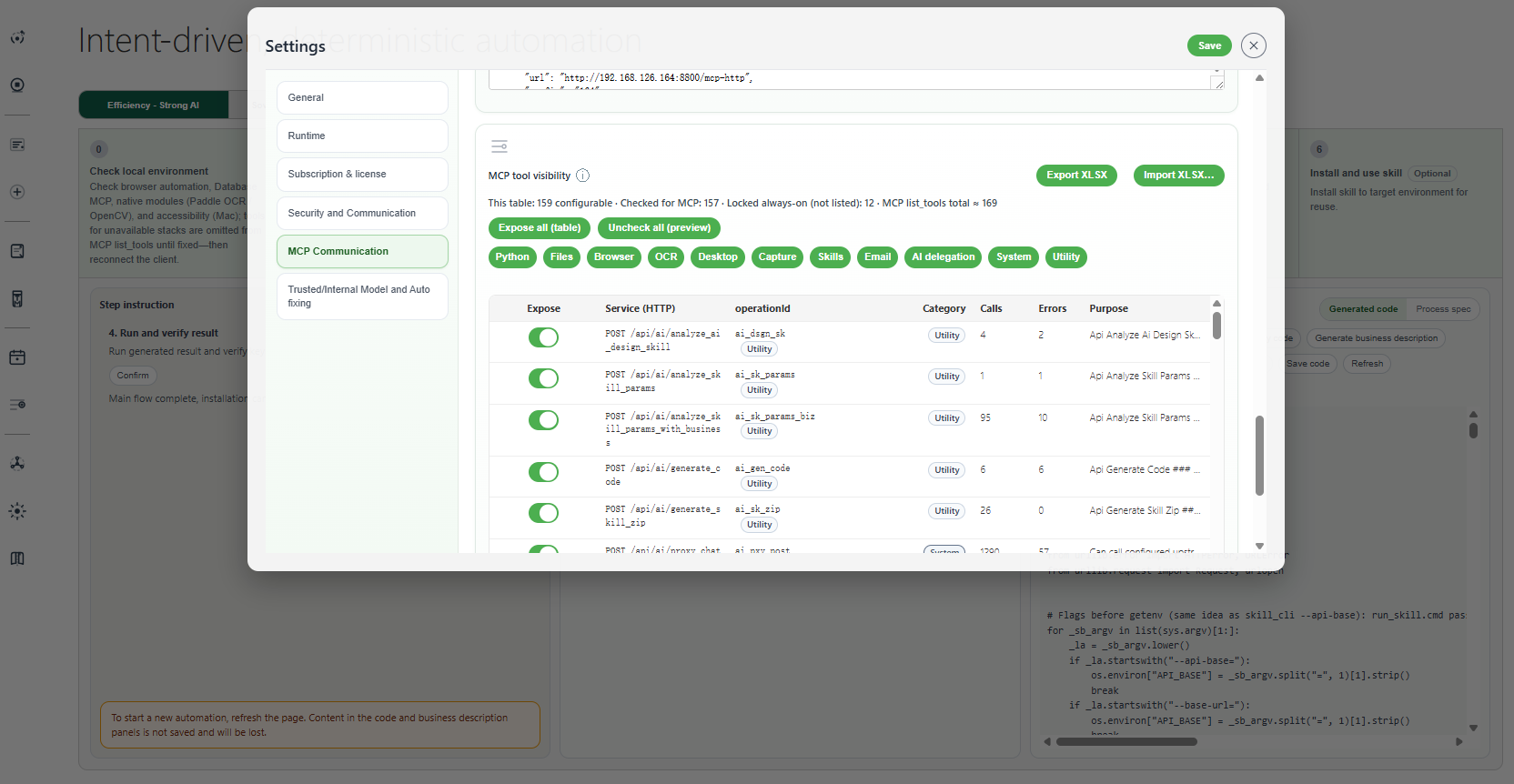Click the open book icon in the sidebar
This screenshot has height=784, width=1514.
[x=17, y=558]
